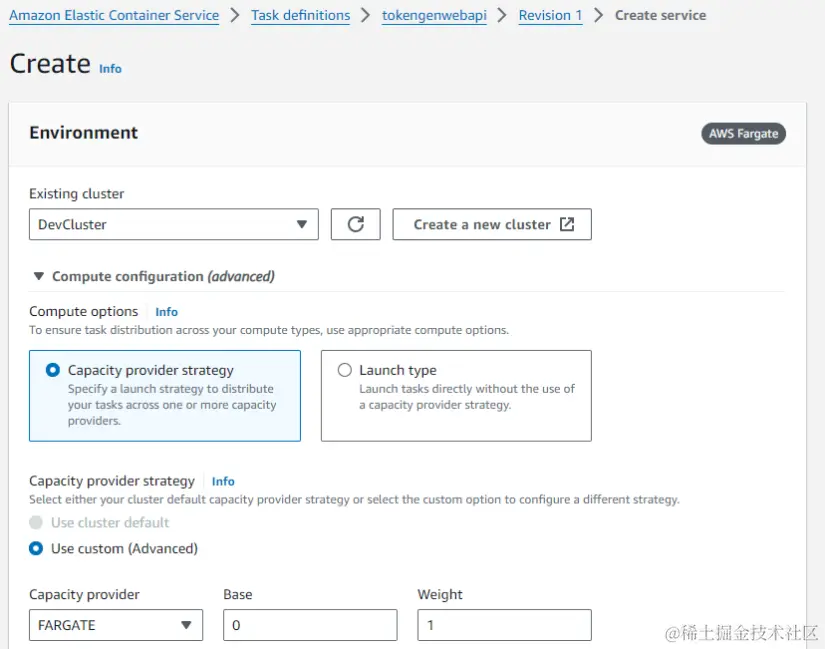
Task: Click the refresh clusters icon button
Action: point(355,224)
